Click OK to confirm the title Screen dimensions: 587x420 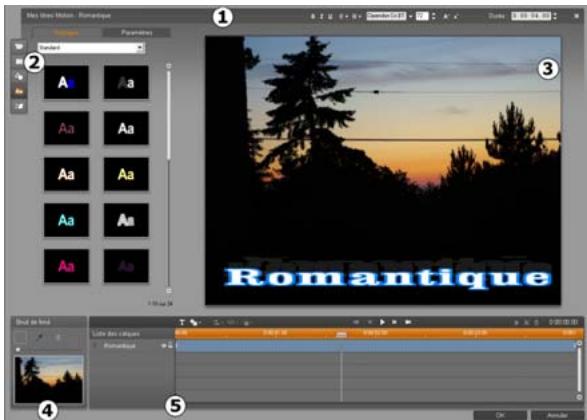coord(500,415)
